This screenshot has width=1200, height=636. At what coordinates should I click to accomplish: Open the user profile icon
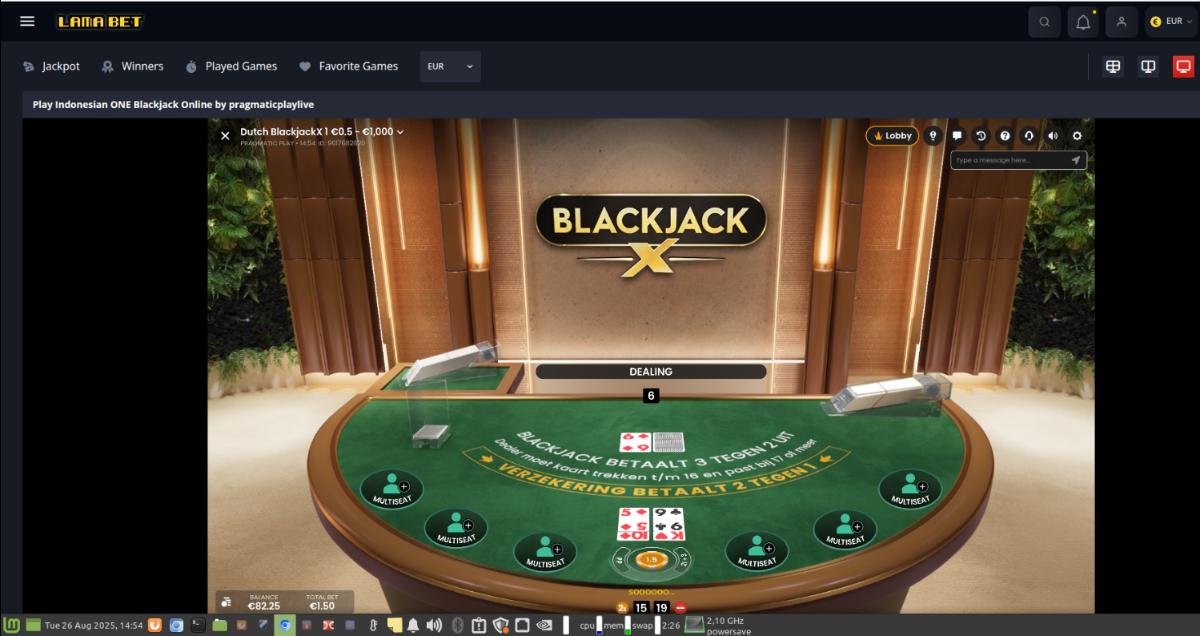tap(1122, 21)
